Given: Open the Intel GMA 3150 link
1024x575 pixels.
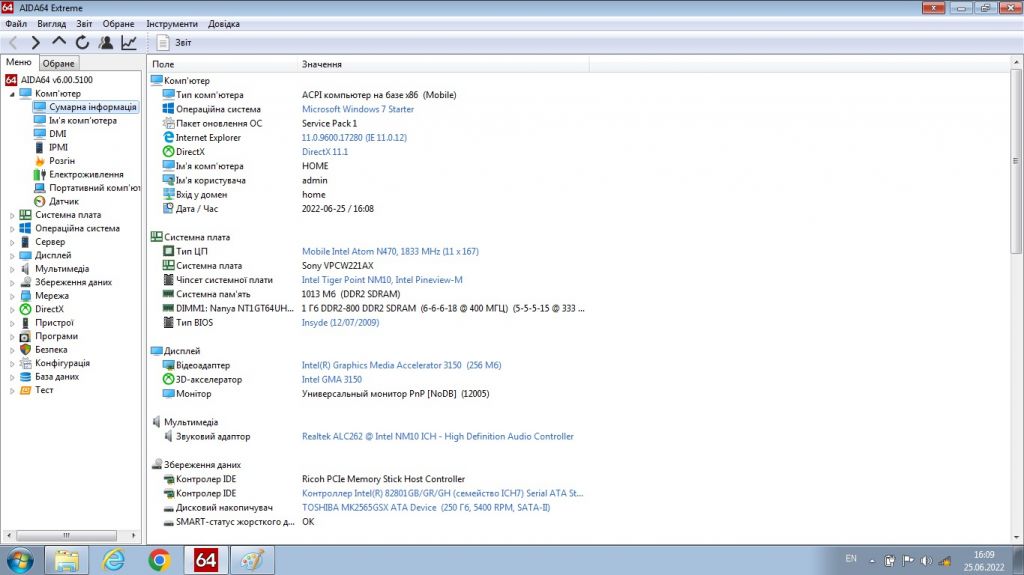Looking at the screenshot, I should tap(332, 380).
